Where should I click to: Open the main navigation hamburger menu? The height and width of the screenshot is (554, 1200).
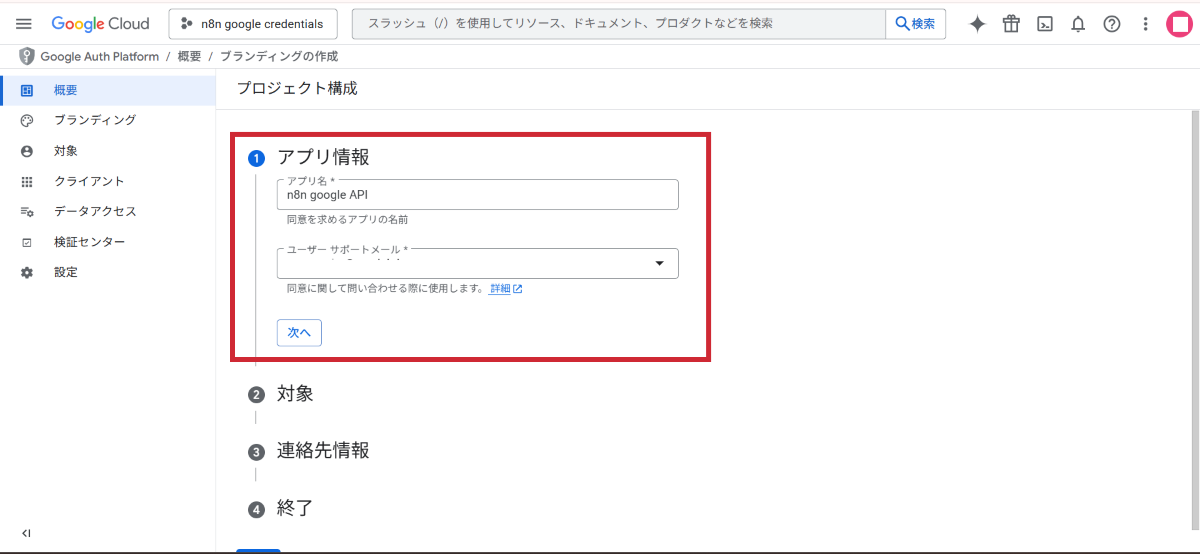click(24, 24)
